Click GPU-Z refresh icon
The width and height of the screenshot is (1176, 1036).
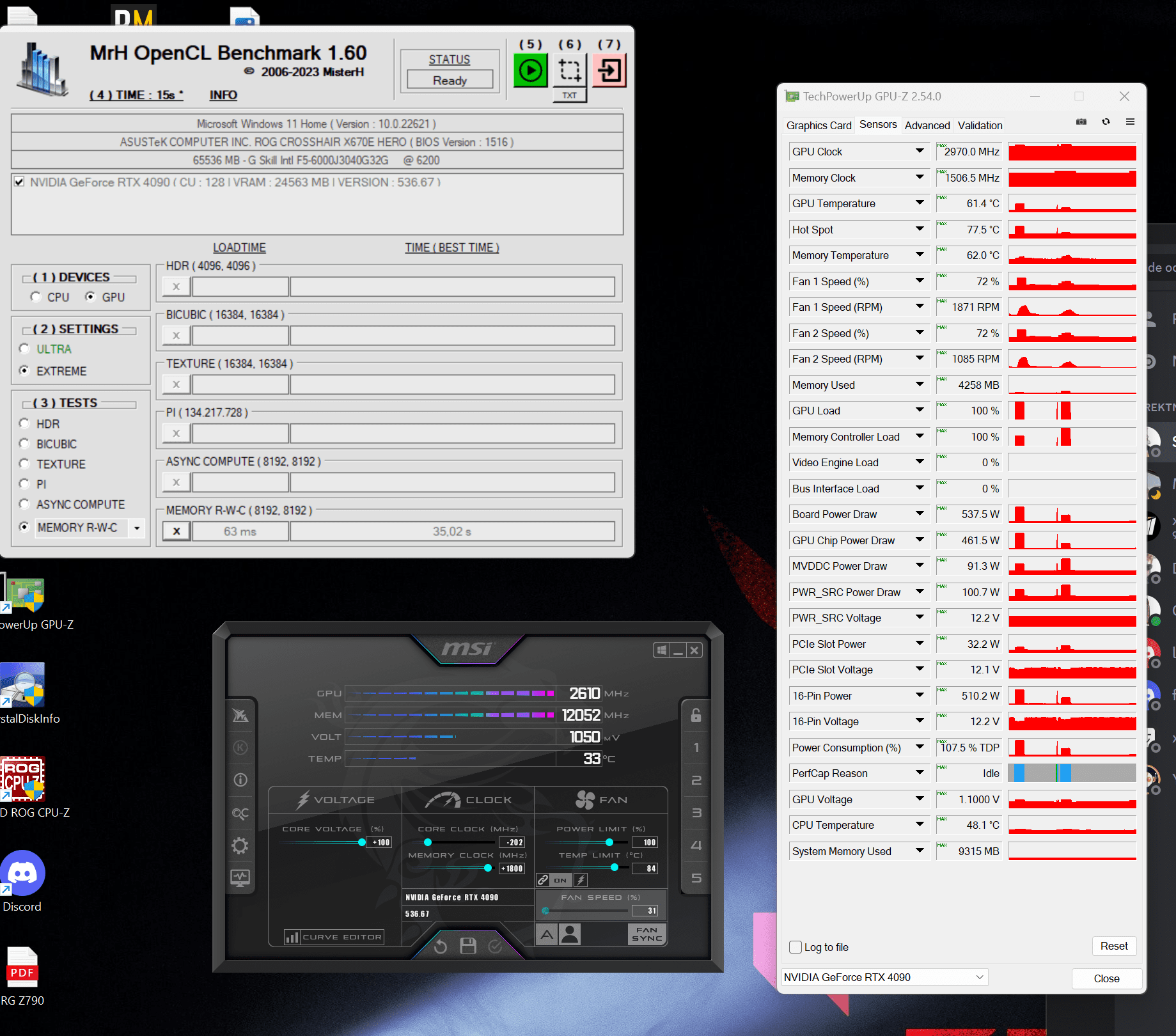(1106, 122)
